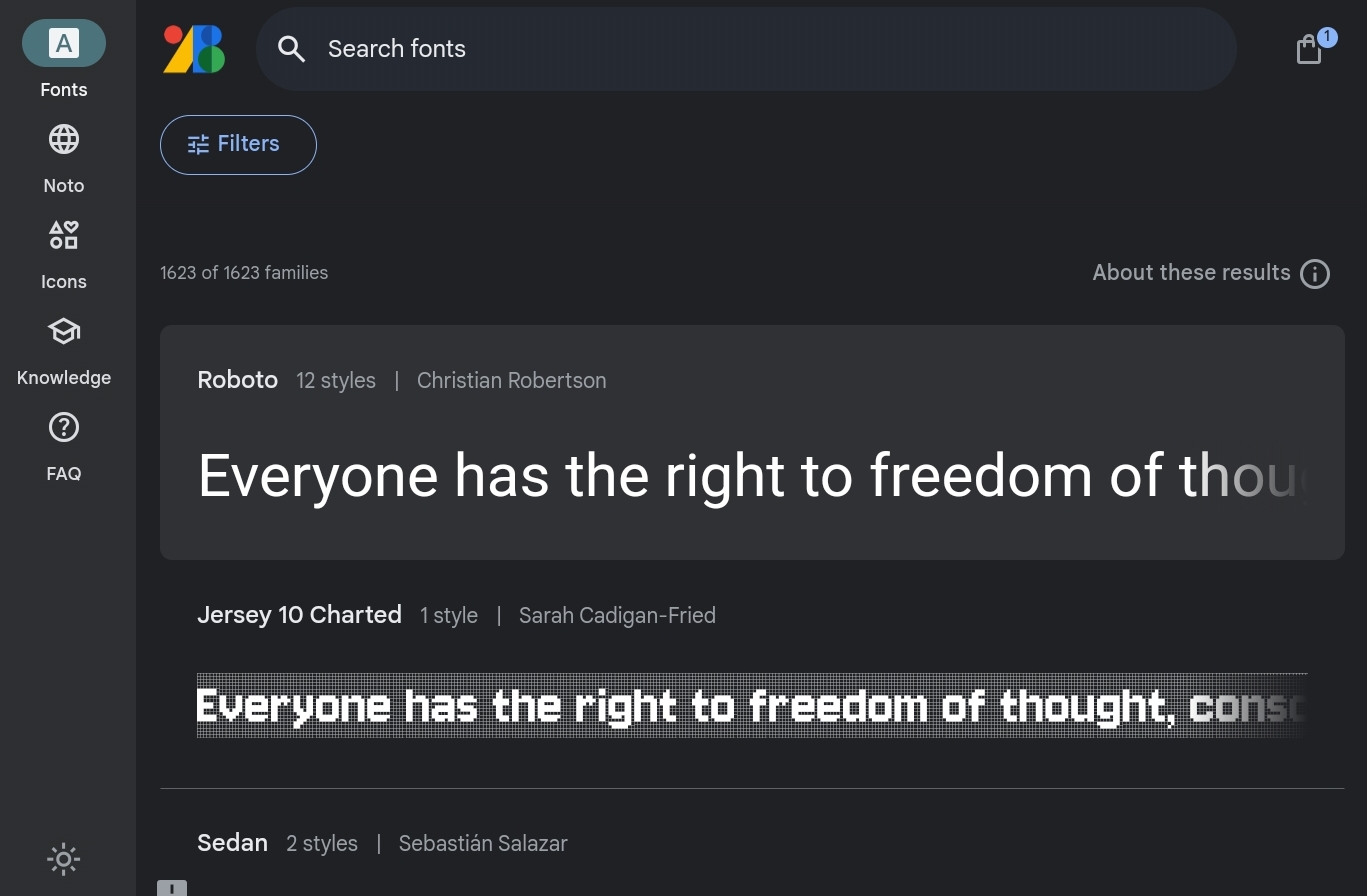Open the Knowledge graduation cap icon
The image size is (1367, 896).
pos(64,332)
